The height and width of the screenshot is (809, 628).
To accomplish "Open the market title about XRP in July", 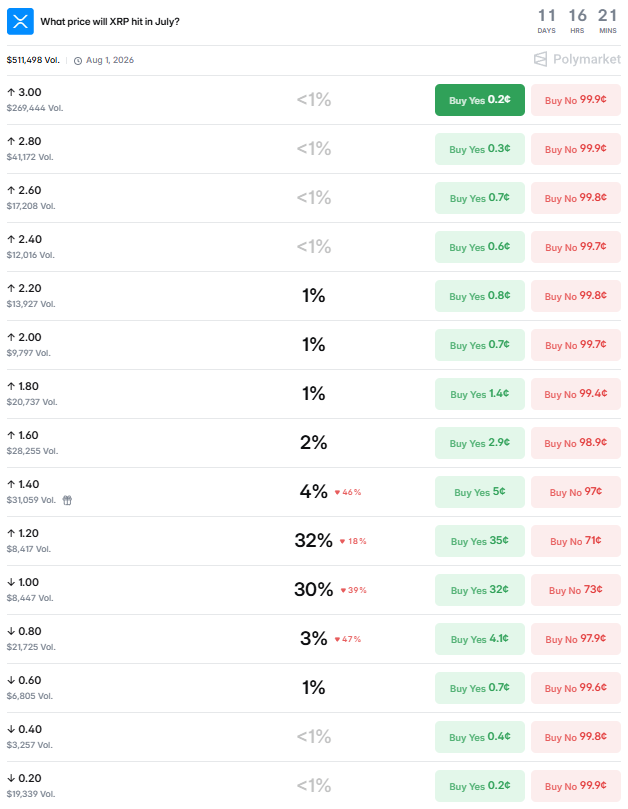I will click(110, 22).
